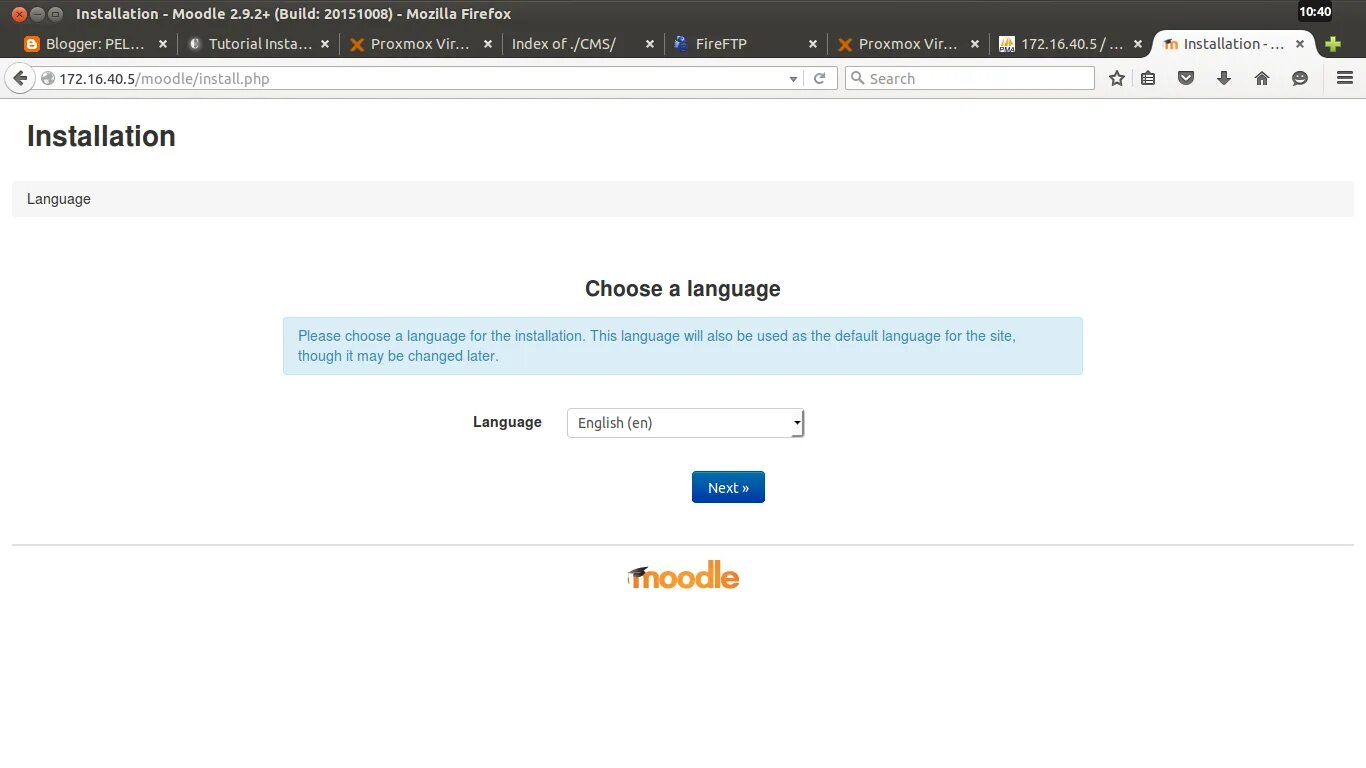Open URL history dropdown arrow

point(794,78)
